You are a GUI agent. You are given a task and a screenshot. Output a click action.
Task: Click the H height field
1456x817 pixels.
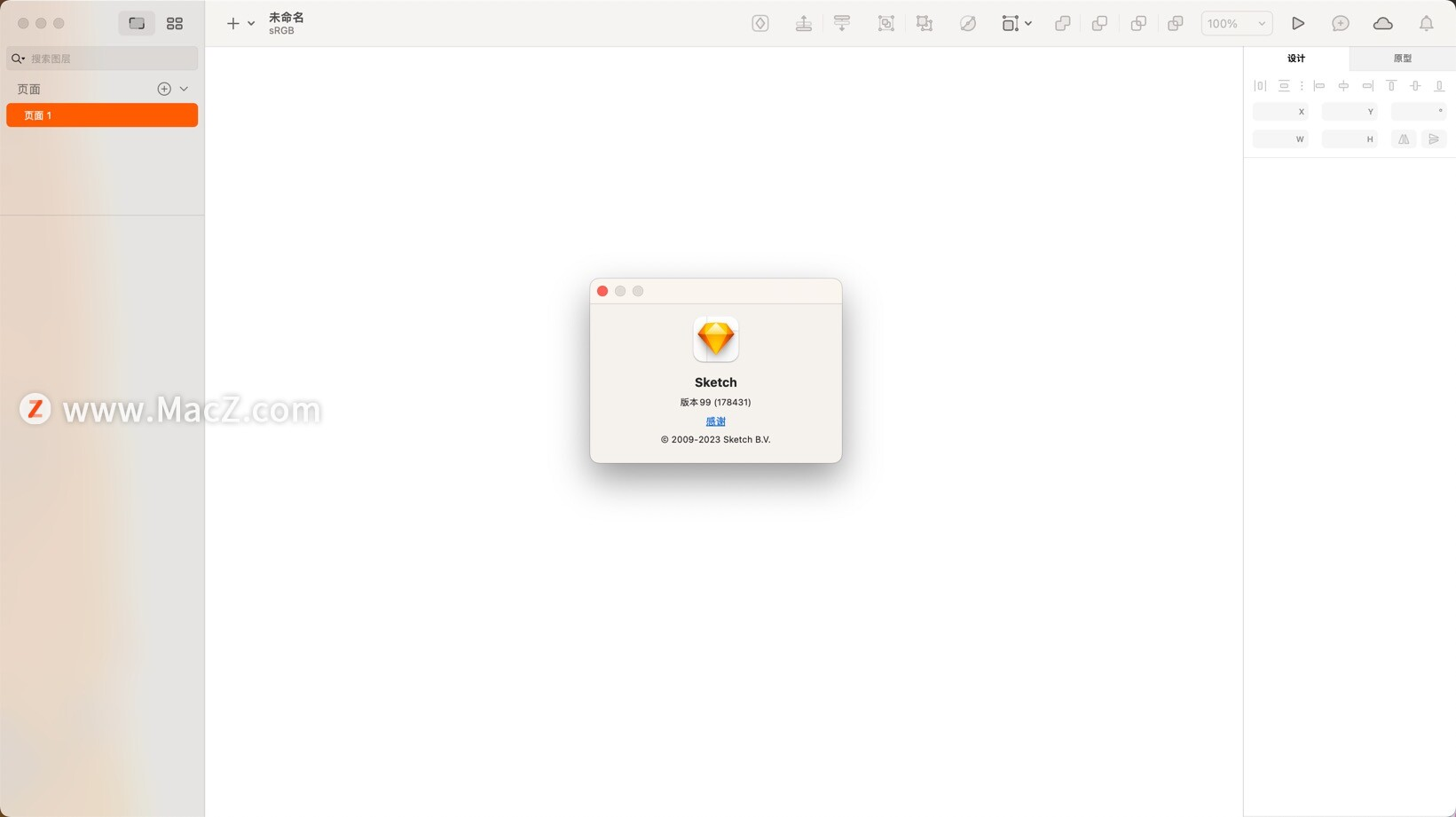[1350, 139]
